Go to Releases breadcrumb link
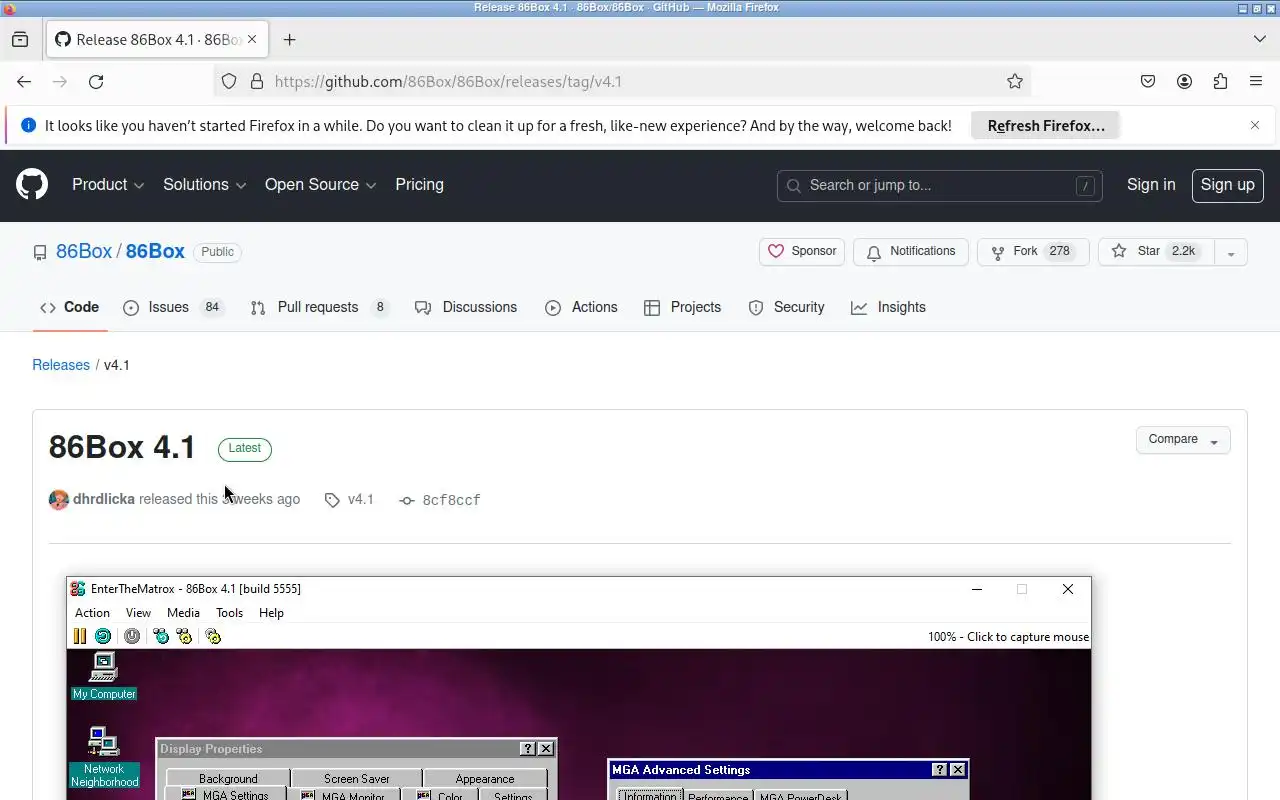Screen dimensions: 1280x800 click(x=61, y=365)
